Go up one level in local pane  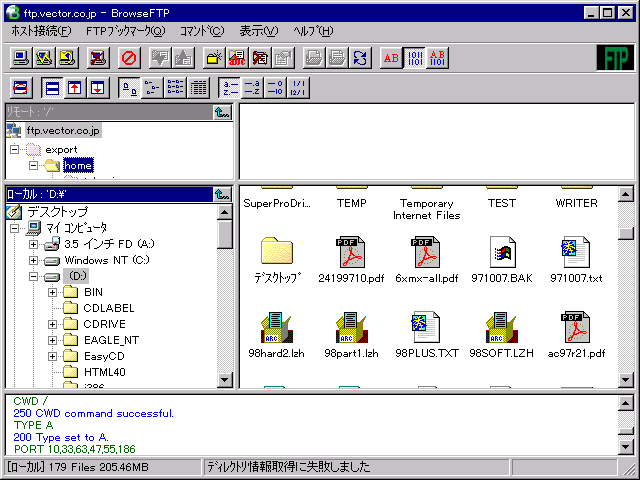pos(222,194)
